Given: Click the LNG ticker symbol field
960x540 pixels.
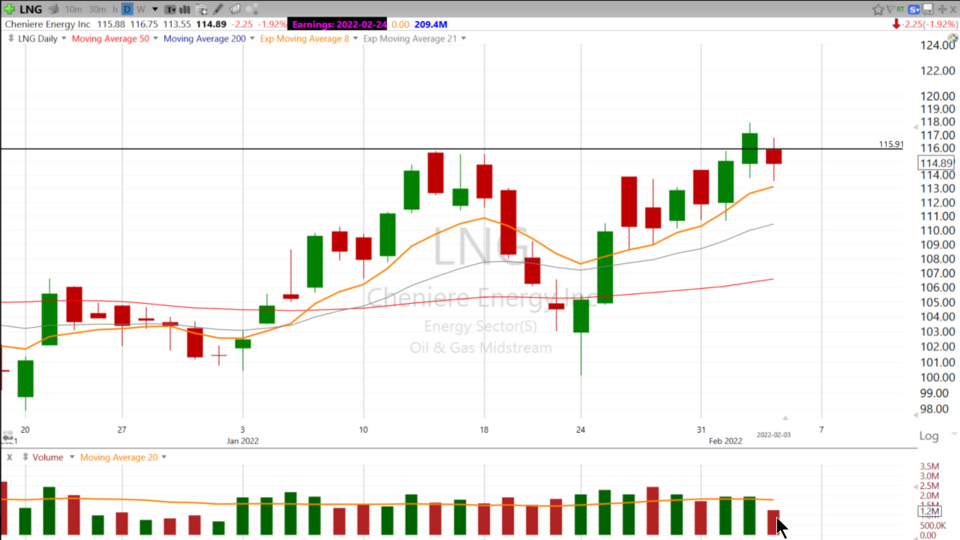Looking at the screenshot, I should click(x=31, y=9).
